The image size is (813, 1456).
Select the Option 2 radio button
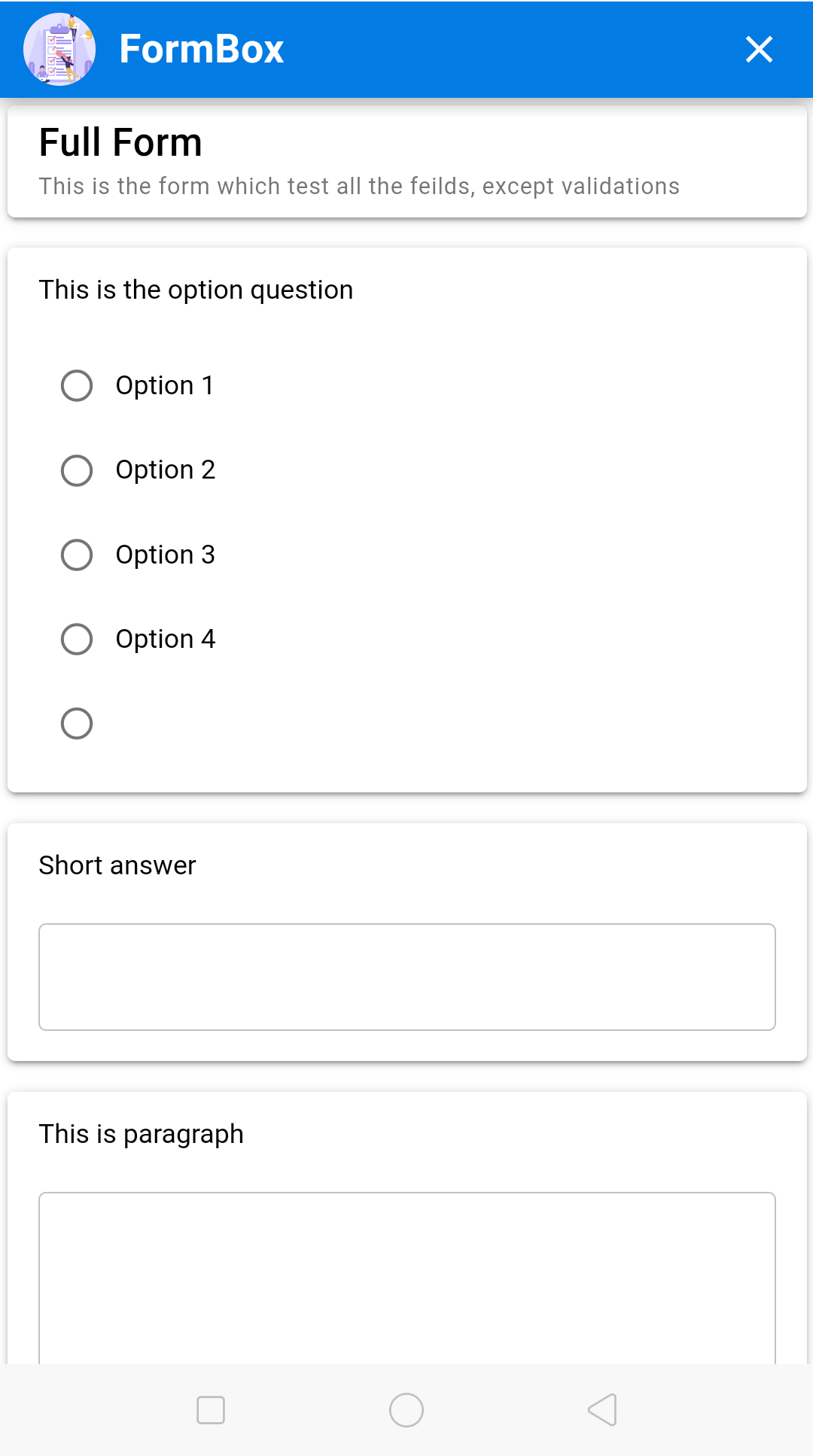(76, 470)
